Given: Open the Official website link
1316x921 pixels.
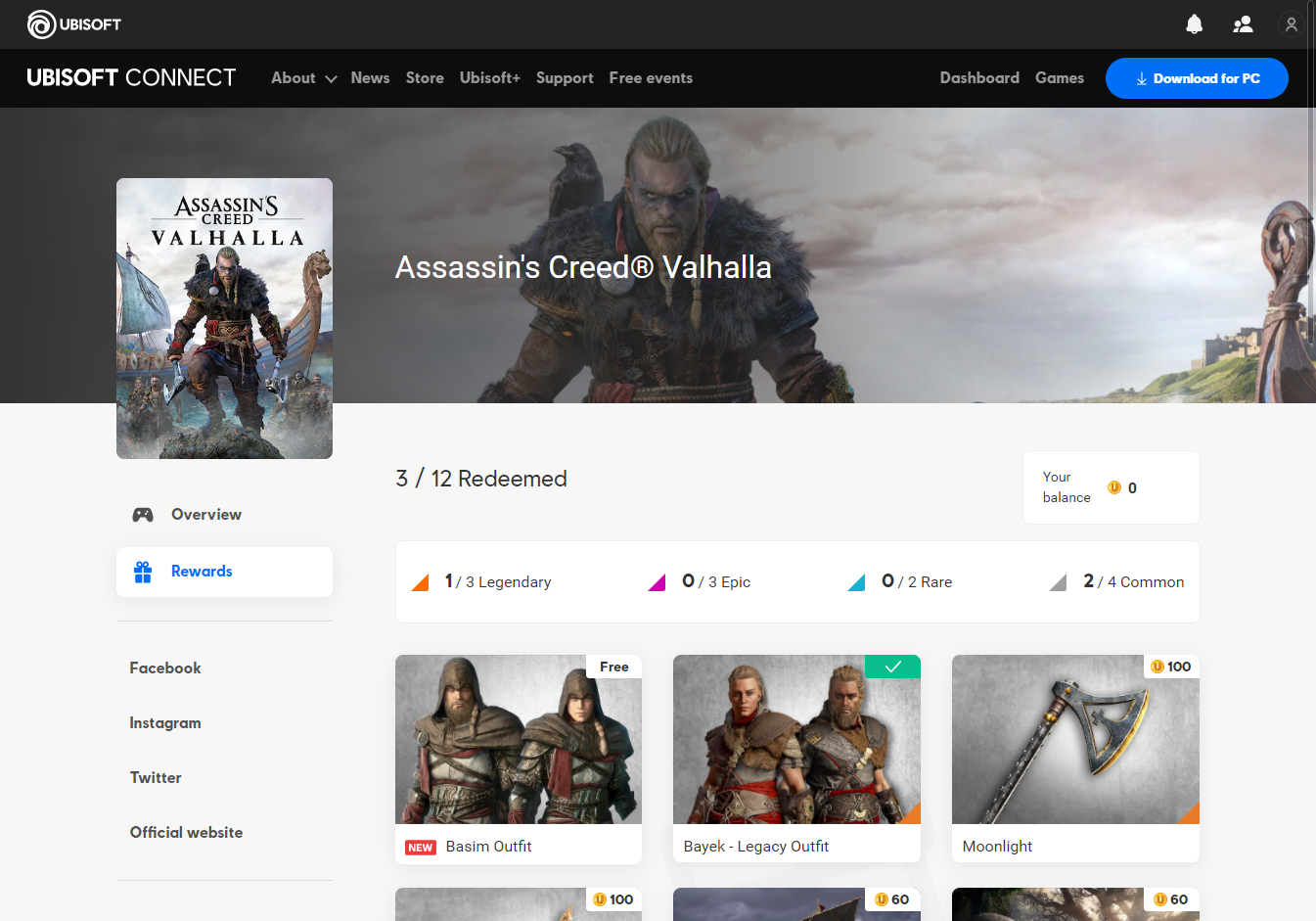Looking at the screenshot, I should click(186, 833).
